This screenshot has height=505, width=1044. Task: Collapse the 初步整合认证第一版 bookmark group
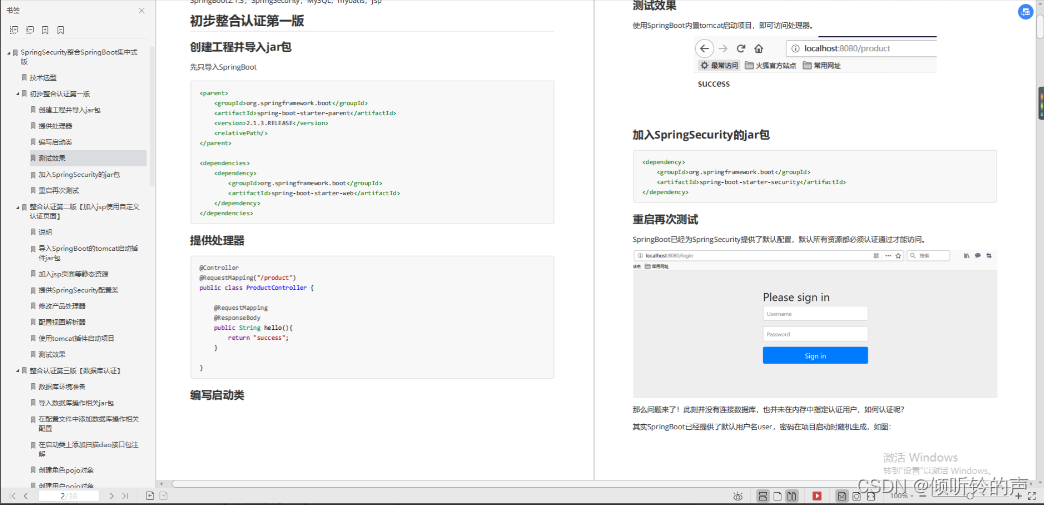[x=18, y=94]
